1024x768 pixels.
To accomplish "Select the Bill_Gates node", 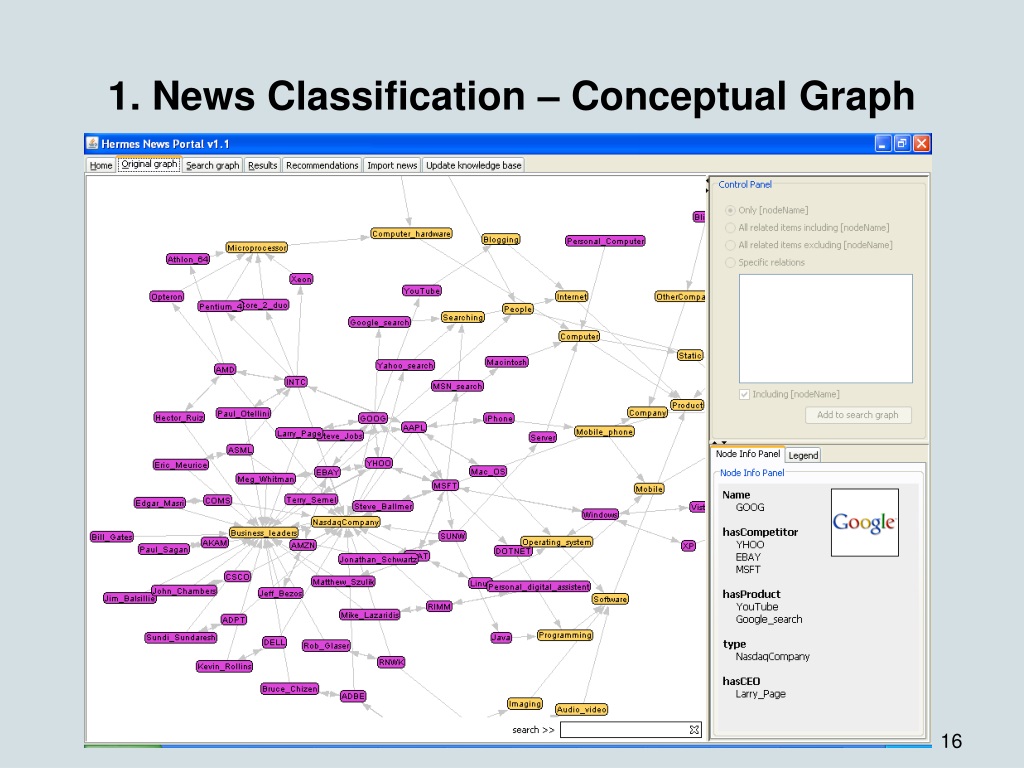I will point(112,537).
